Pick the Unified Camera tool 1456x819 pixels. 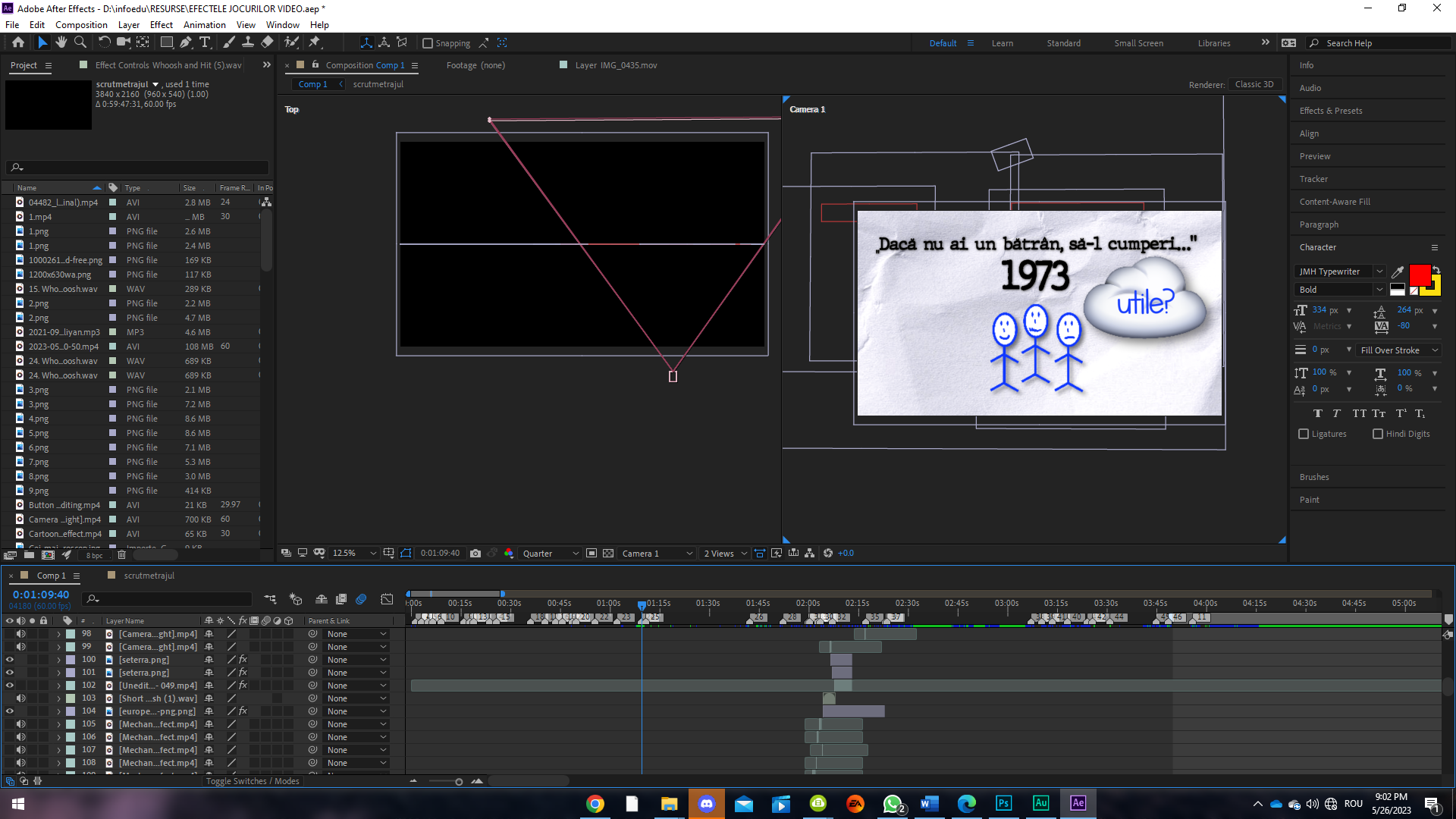click(x=124, y=42)
